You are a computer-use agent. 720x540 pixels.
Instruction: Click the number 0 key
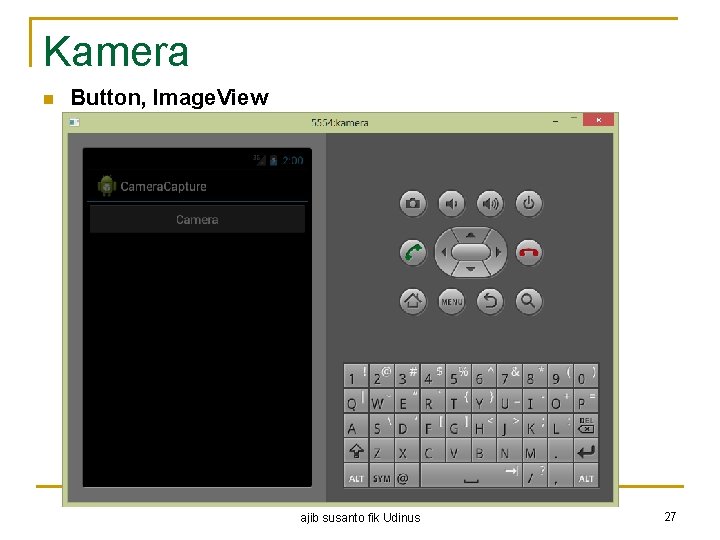click(x=586, y=376)
